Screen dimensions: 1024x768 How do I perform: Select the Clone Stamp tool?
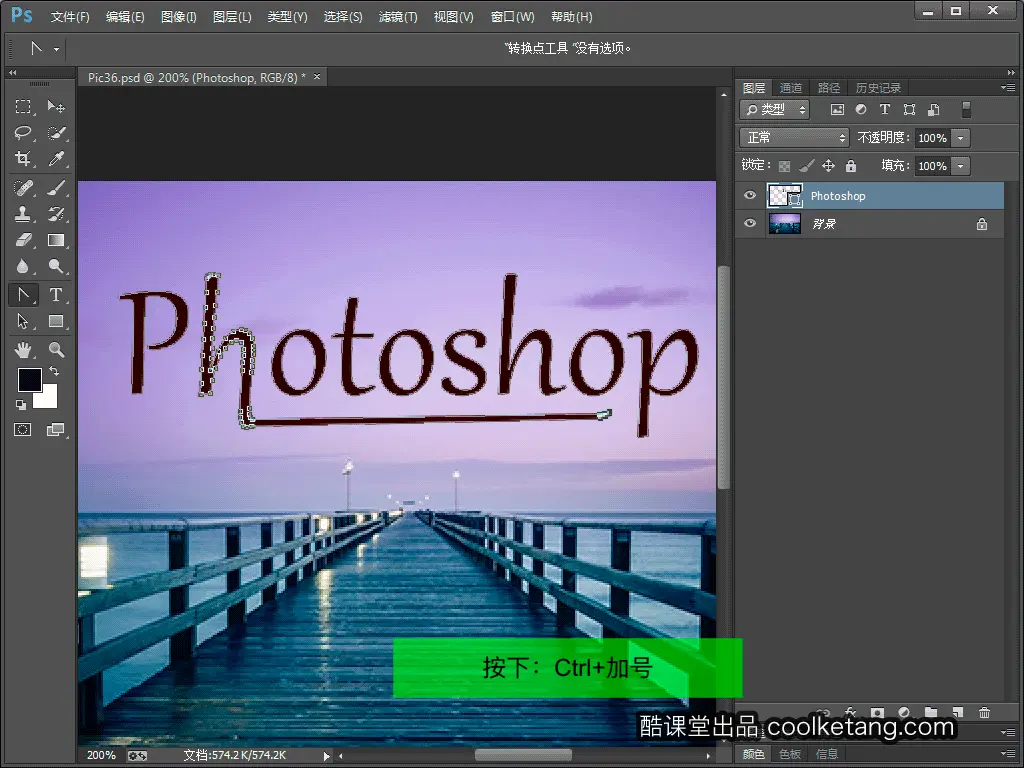point(23,214)
